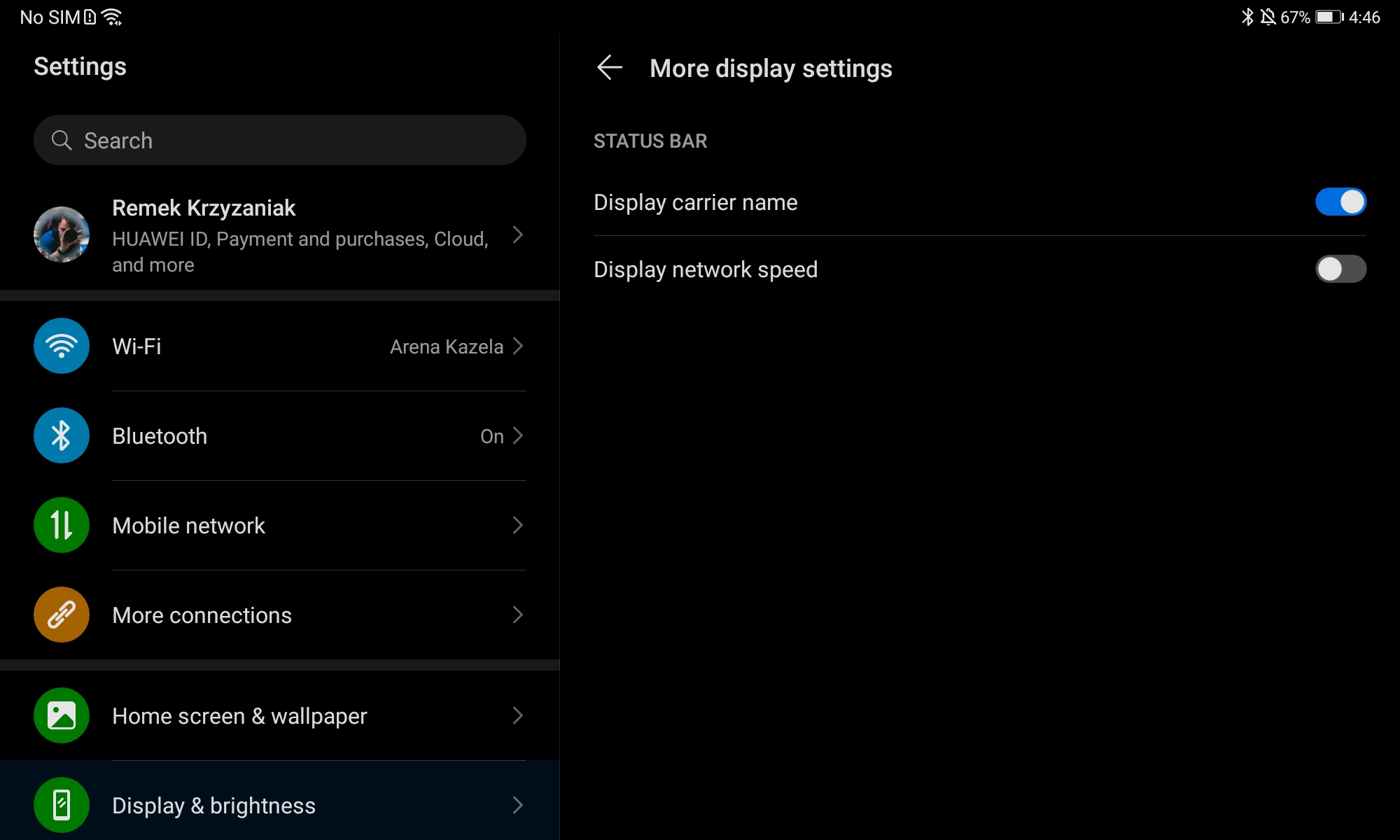
Task: Tap the green Mobile network icon
Action: pos(62,525)
